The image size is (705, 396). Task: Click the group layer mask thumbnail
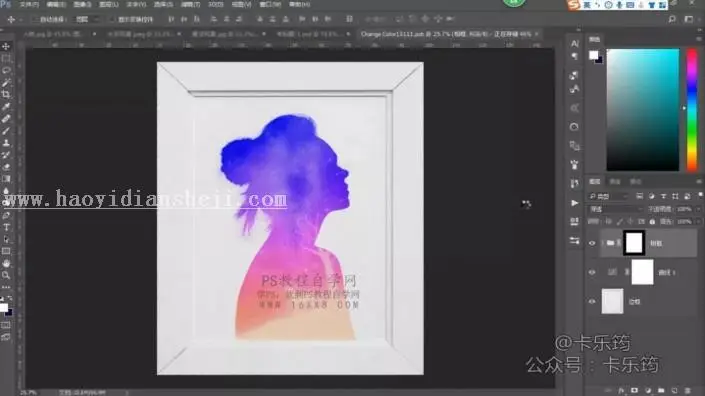point(634,243)
